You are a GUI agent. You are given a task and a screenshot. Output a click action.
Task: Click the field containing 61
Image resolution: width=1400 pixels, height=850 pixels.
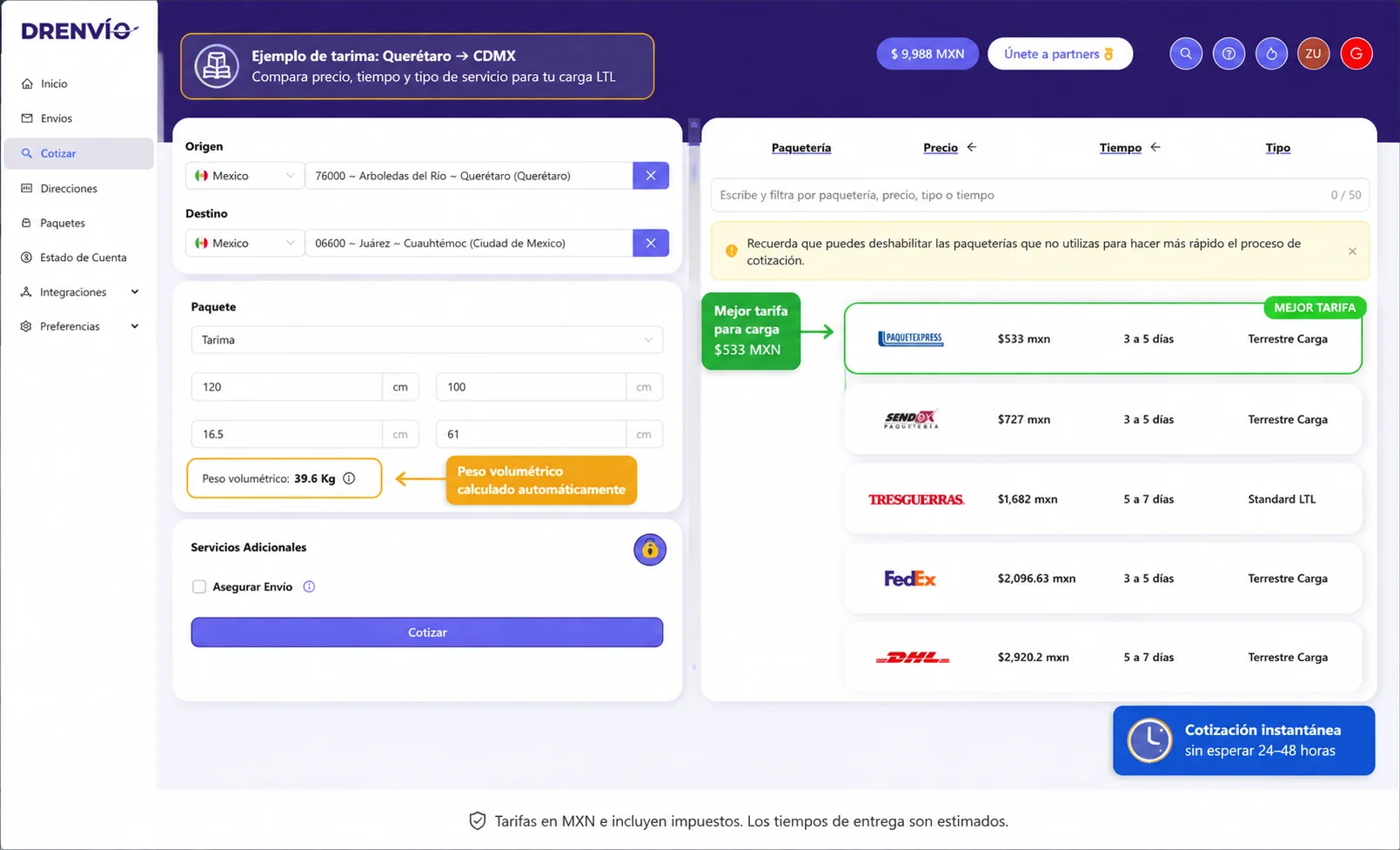point(531,434)
